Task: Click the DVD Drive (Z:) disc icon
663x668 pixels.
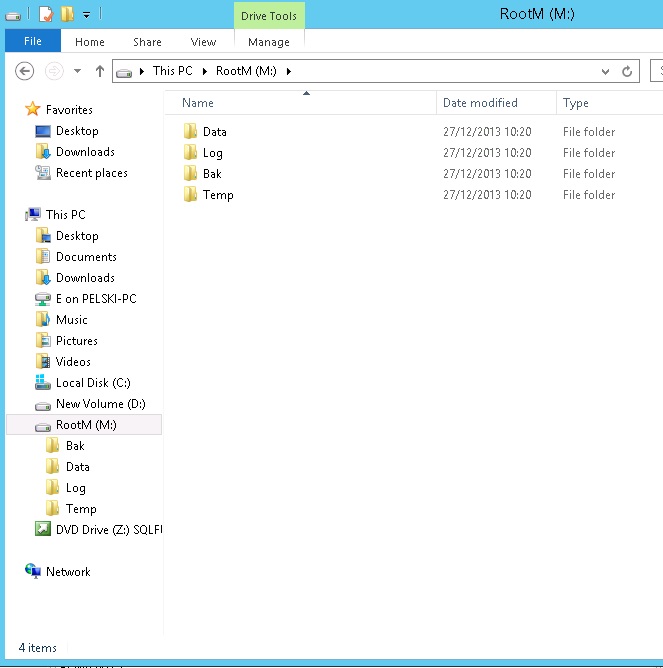Action: 43,529
